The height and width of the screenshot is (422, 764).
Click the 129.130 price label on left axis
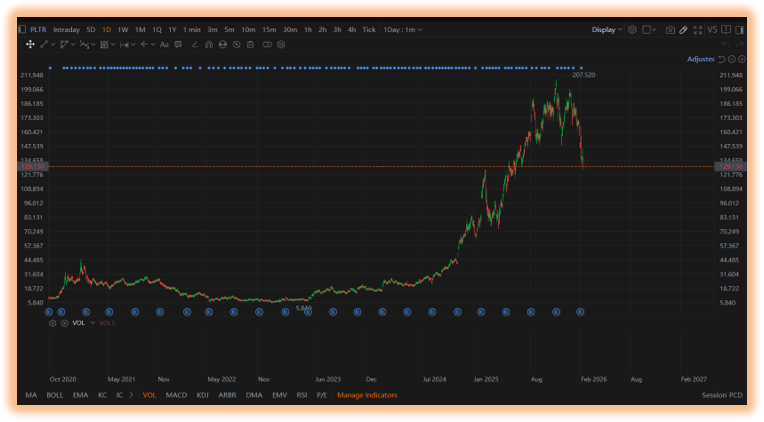tap(33, 167)
